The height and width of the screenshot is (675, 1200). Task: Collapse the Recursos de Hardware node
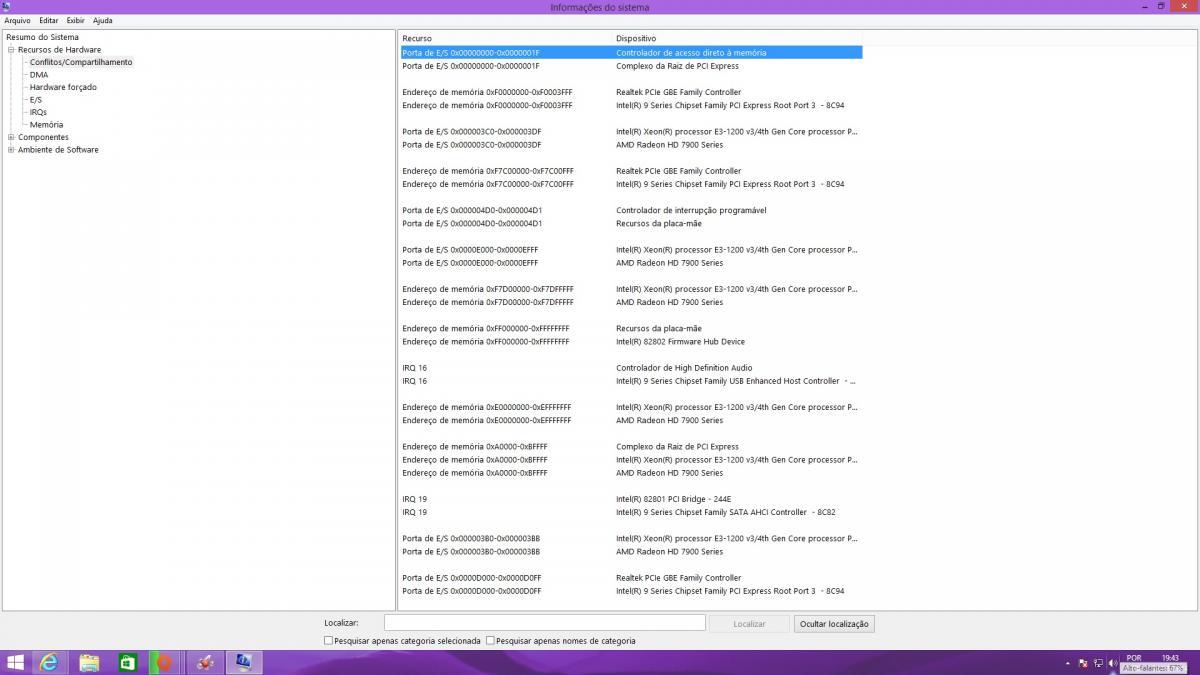point(10,50)
